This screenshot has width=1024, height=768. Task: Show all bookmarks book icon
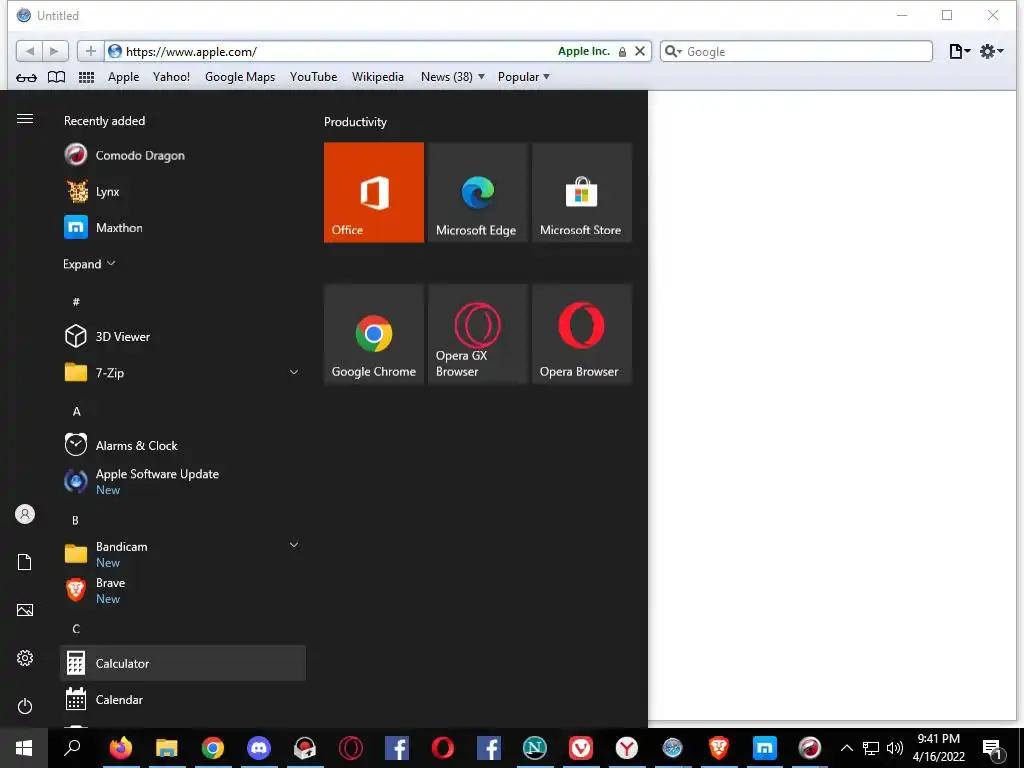coord(57,77)
